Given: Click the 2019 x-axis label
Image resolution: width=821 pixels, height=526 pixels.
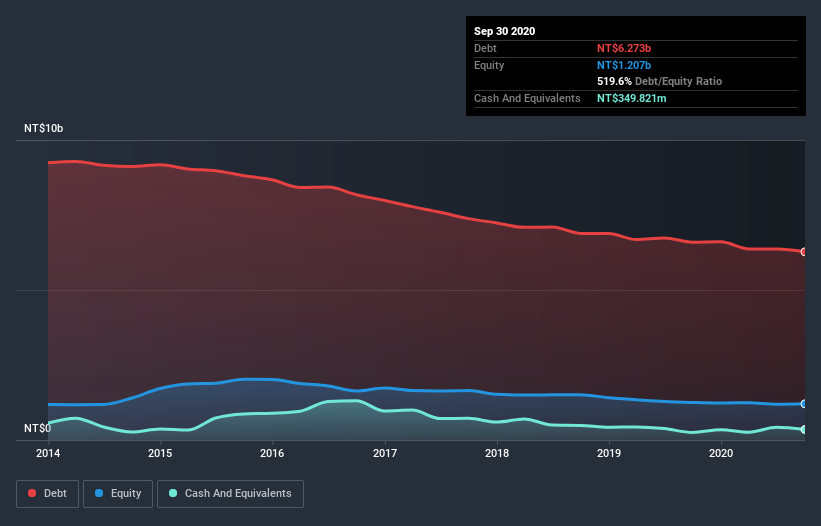Looking at the screenshot, I should click(609, 453).
